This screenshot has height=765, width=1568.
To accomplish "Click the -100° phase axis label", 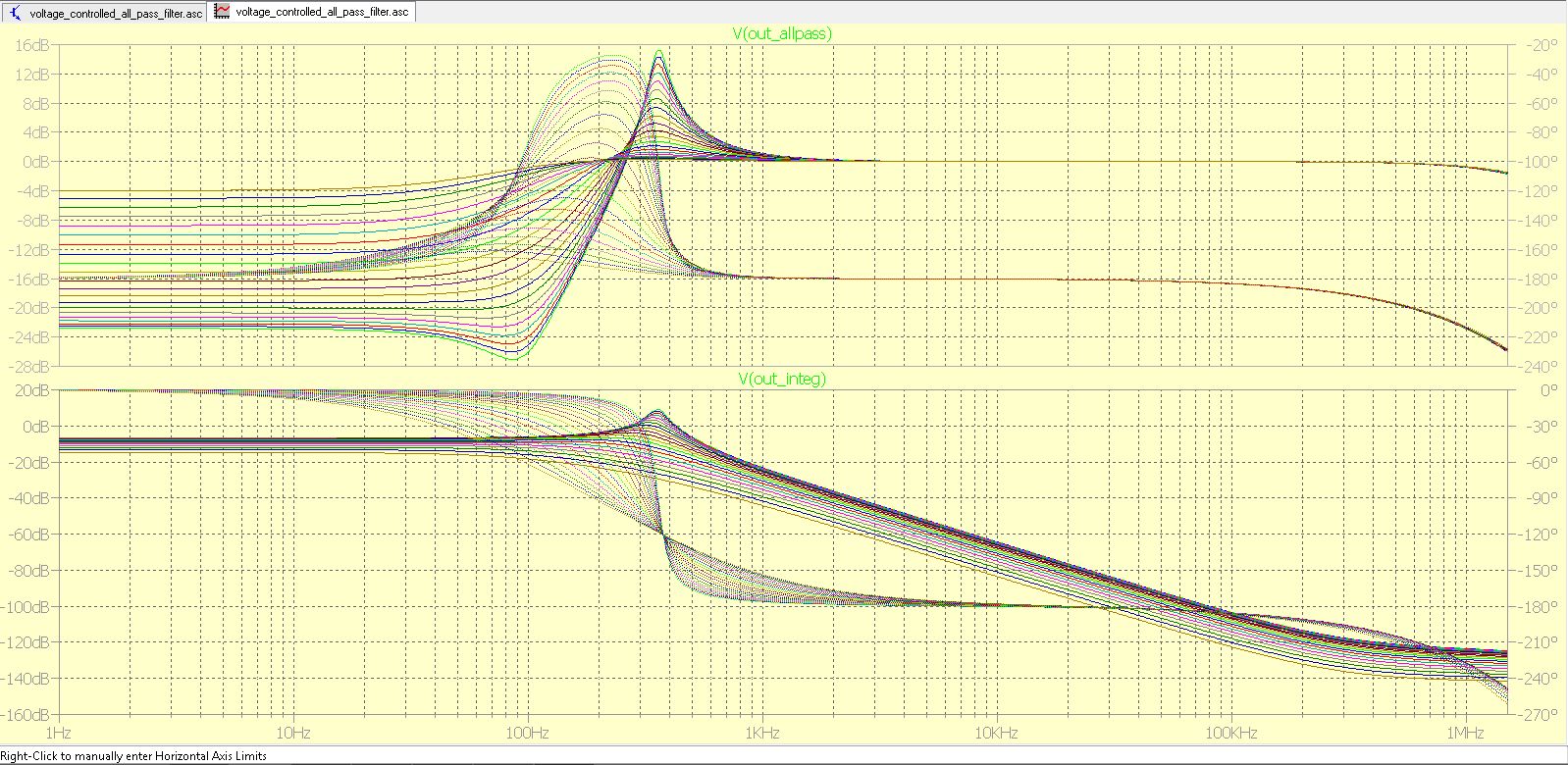I will pos(1540,162).
